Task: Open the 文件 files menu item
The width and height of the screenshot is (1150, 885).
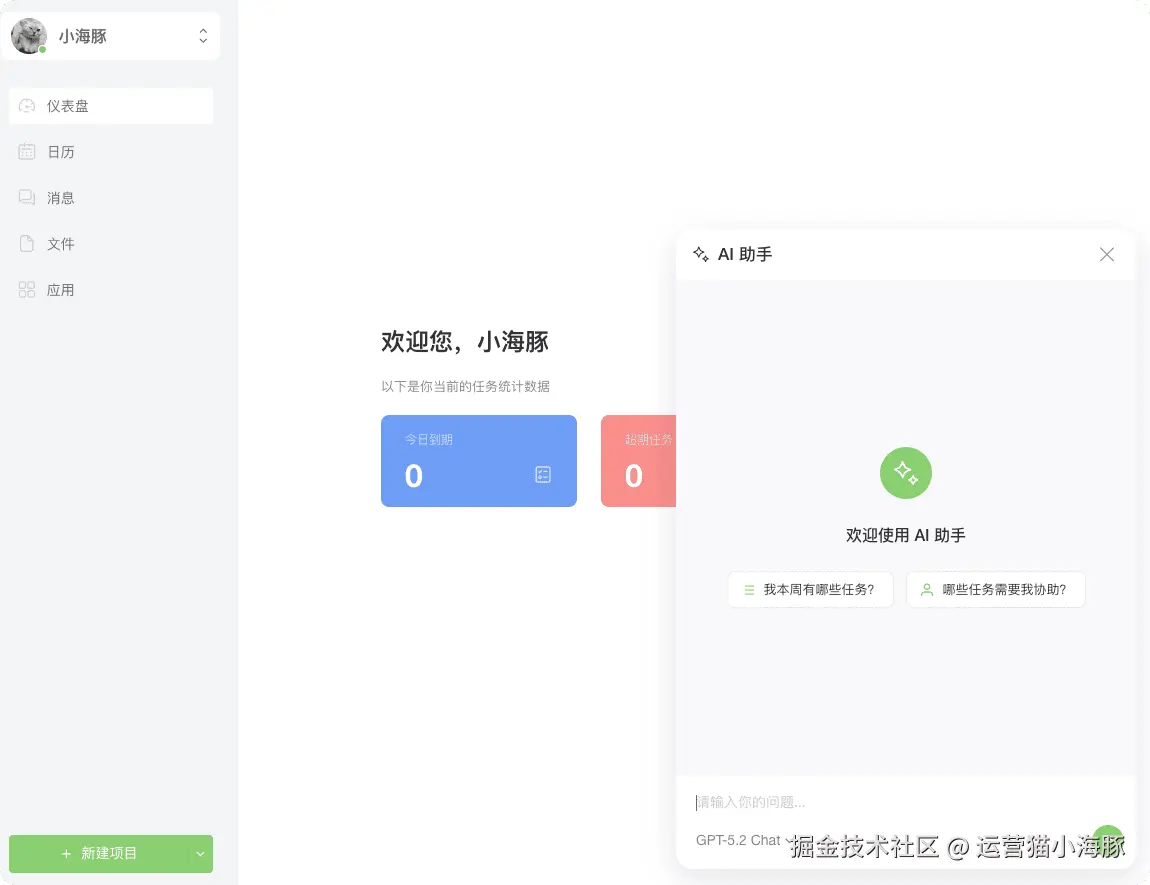Action: click(111, 244)
